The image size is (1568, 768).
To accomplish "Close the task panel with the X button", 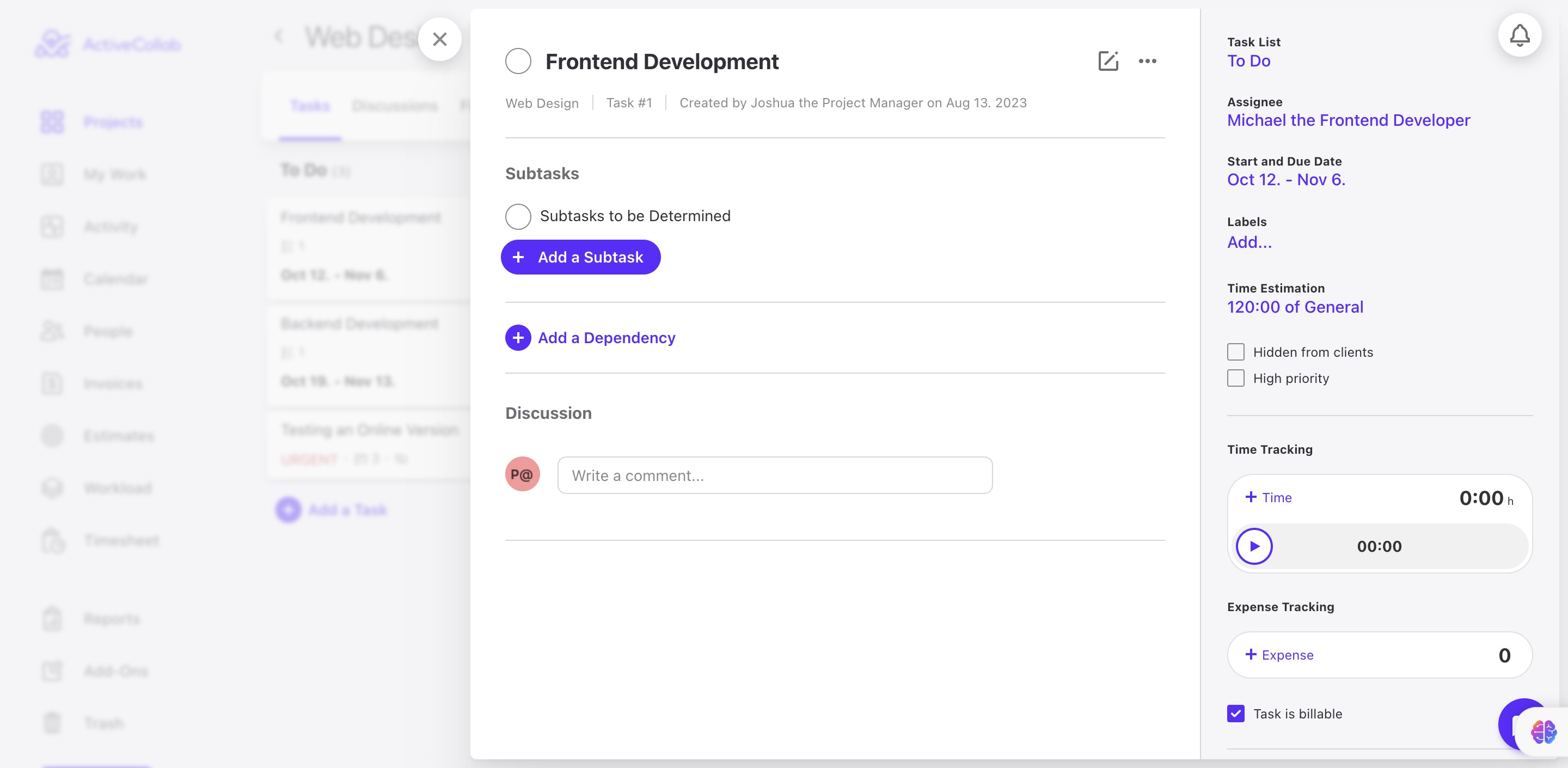I will click(x=439, y=40).
